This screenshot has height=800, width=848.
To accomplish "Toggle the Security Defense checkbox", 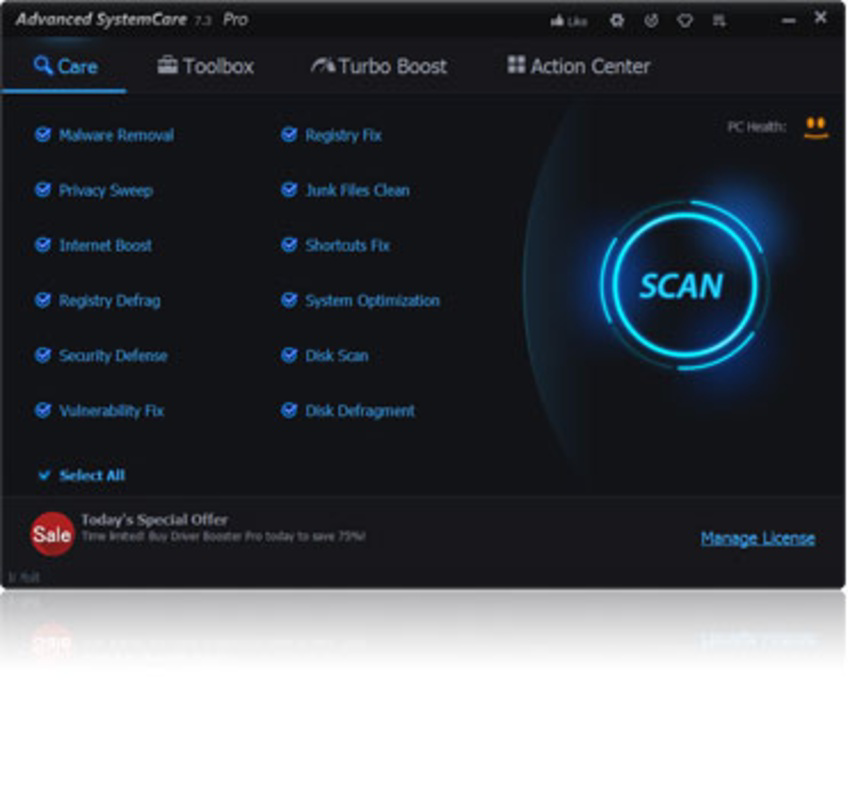I will [43, 355].
